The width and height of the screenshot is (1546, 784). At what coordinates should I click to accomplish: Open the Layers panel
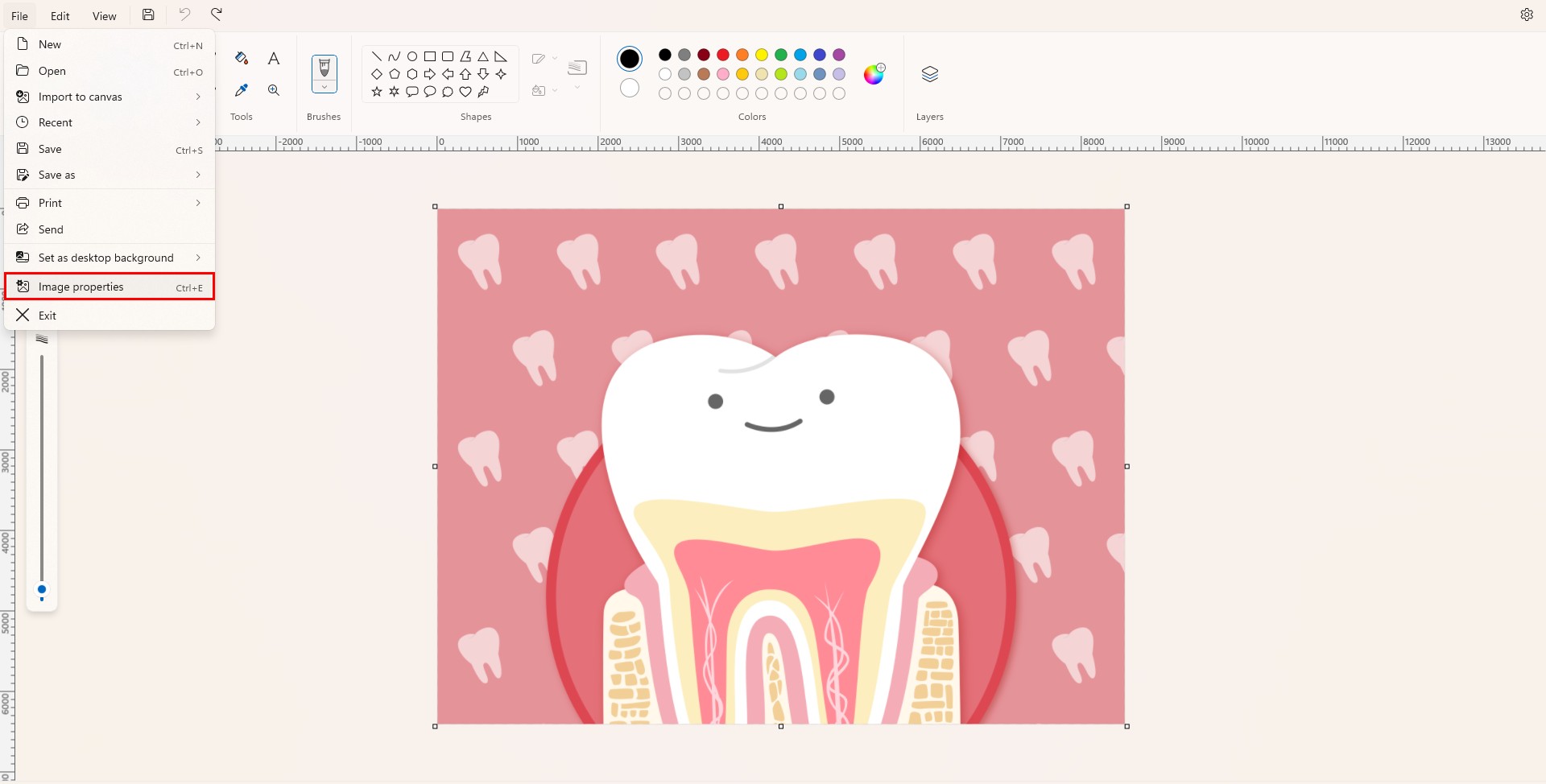tap(929, 75)
